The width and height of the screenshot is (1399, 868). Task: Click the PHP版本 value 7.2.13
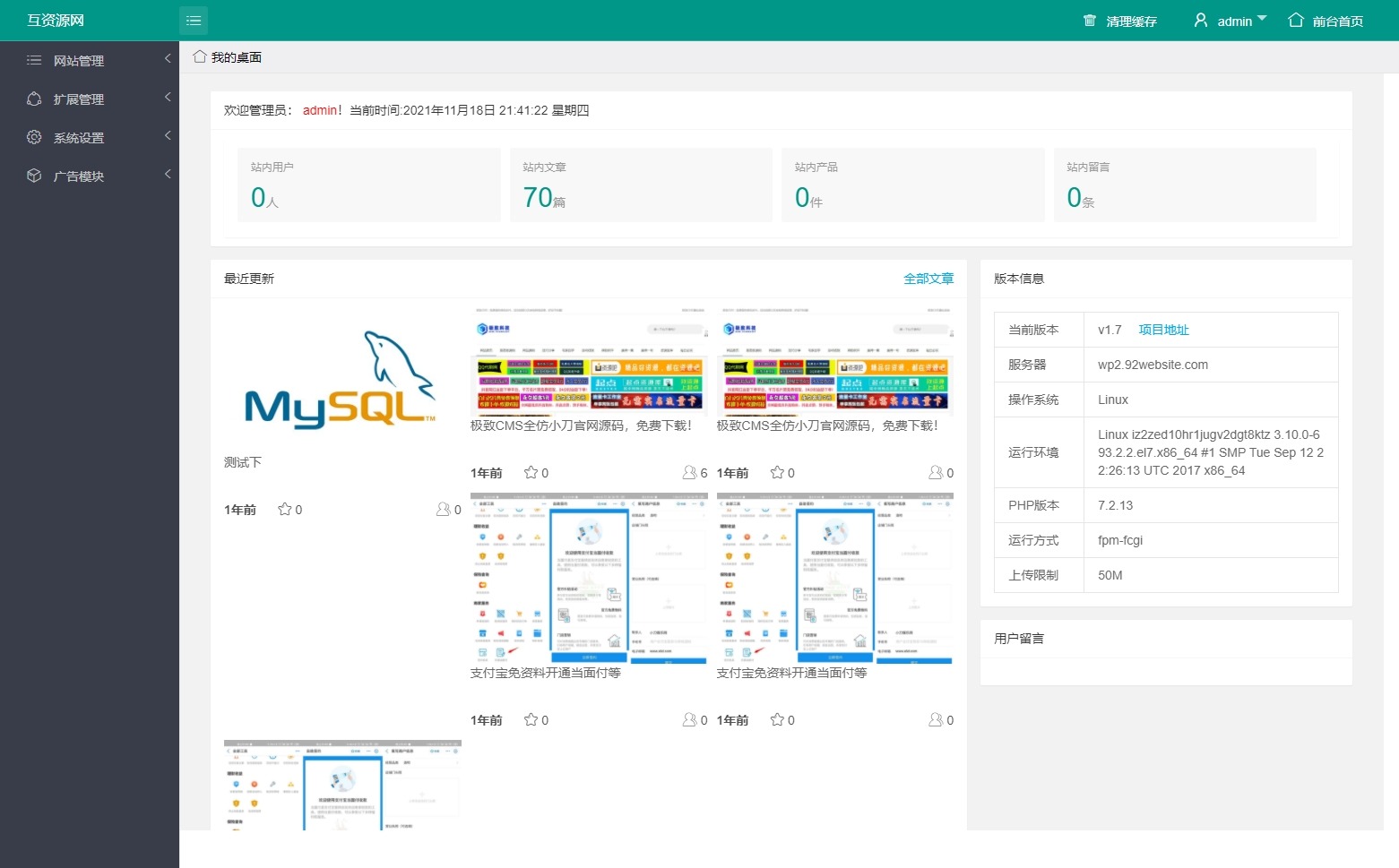coord(1115,505)
